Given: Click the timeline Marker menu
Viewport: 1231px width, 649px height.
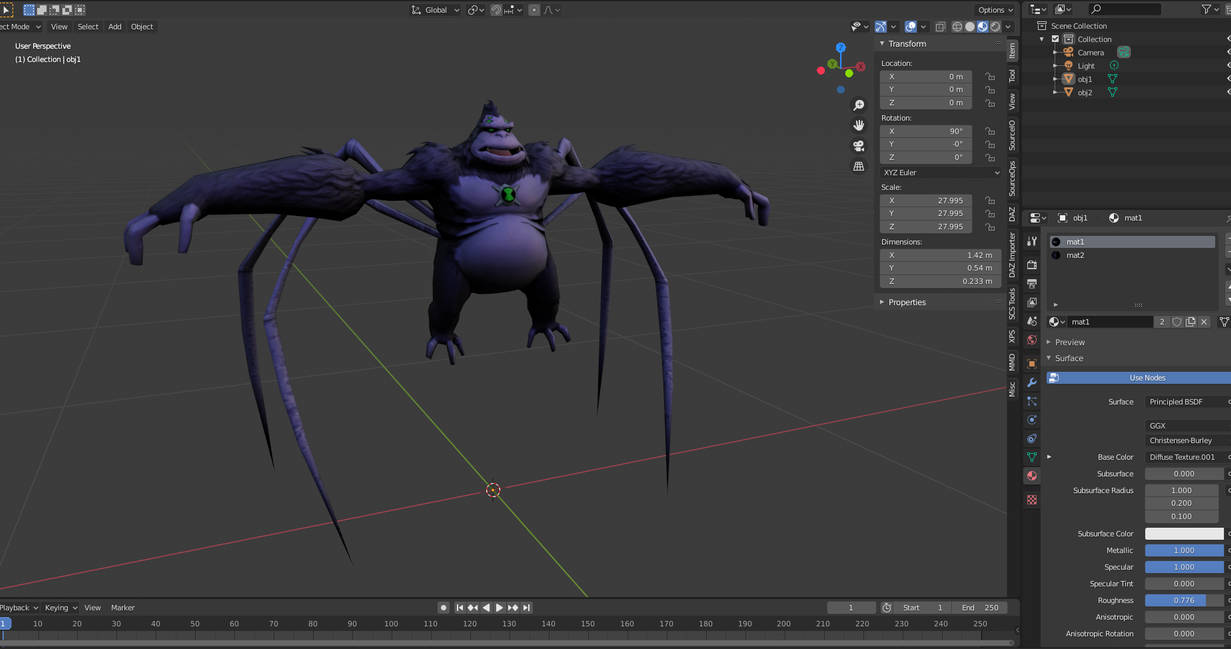Looking at the screenshot, I should tap(123, 608).
